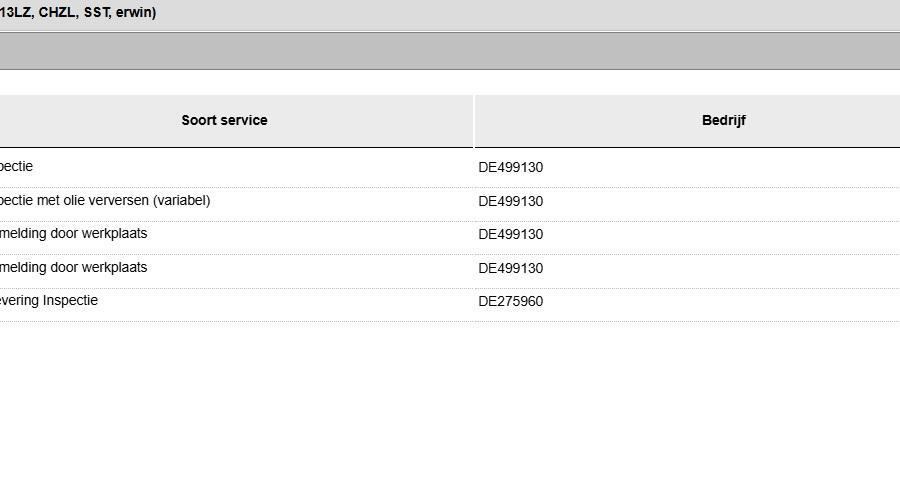Click the "erwin)" text in the title bar
The height and width of the screenshot is (477, 900).
tap(136, 14)
